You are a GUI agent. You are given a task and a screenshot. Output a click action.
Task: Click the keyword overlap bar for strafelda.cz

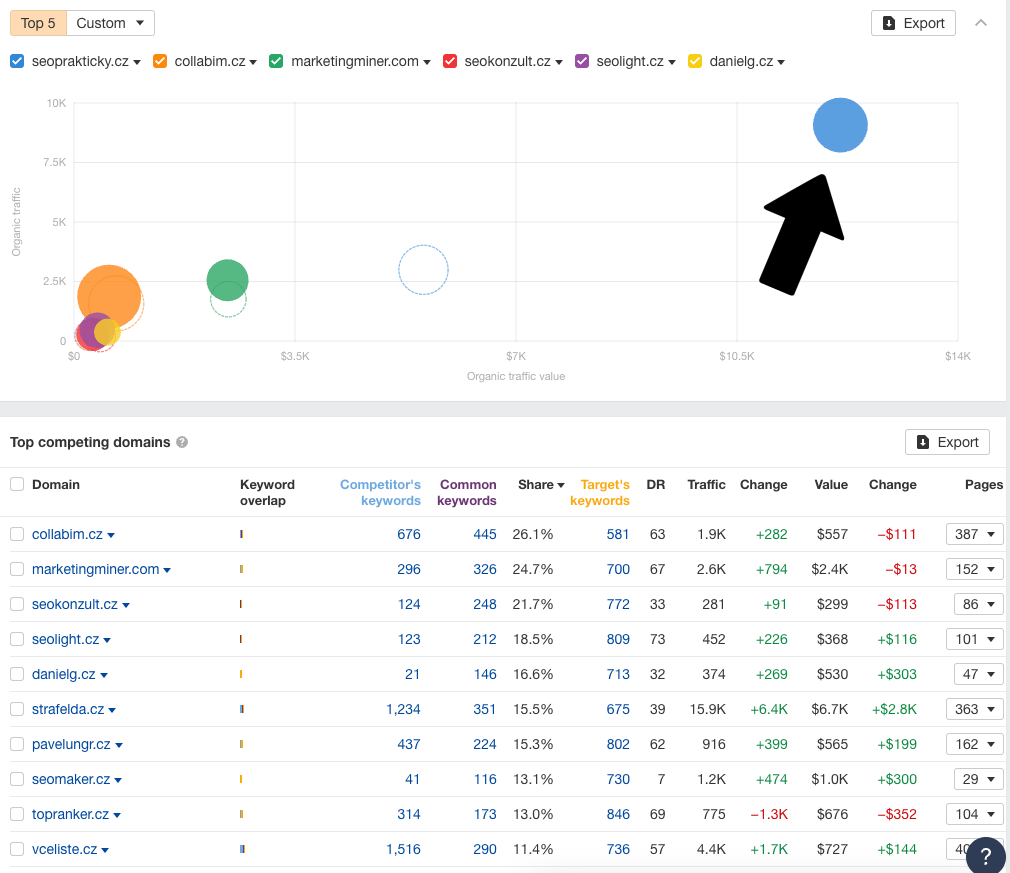click(x=242, y=709)
